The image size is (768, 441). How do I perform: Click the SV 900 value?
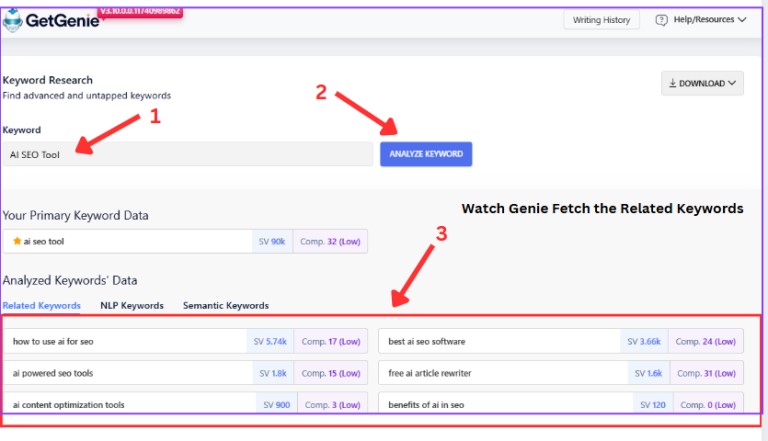(x=277, y=405)
